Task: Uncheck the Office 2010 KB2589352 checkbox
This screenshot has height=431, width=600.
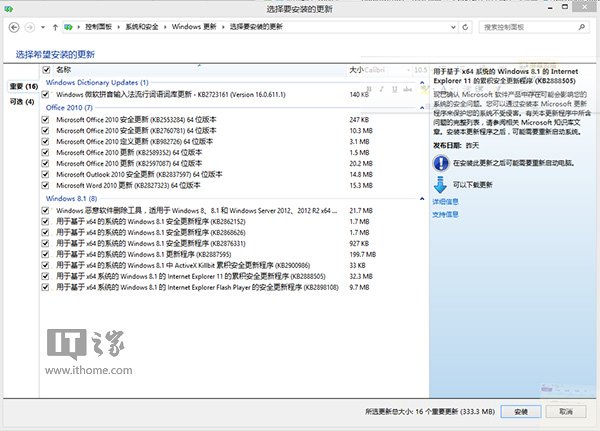Action: pyautogui.click(x=45, y=153)
